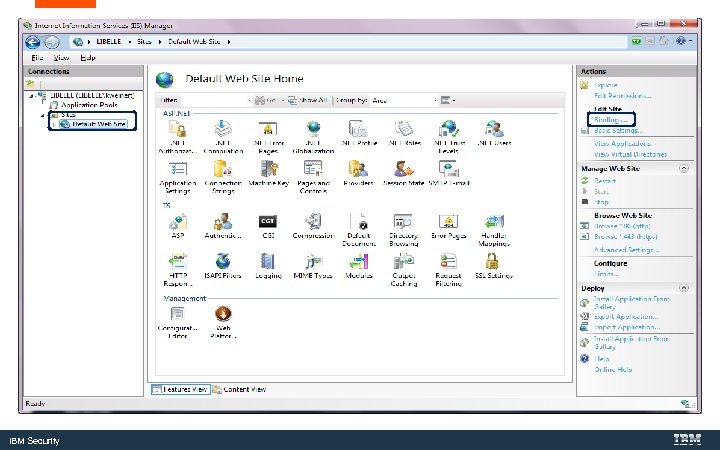Open the Directory Browsing feature
Image resolution: width=720 pixels, height=450 pixels.
click(x=403, y=230)
